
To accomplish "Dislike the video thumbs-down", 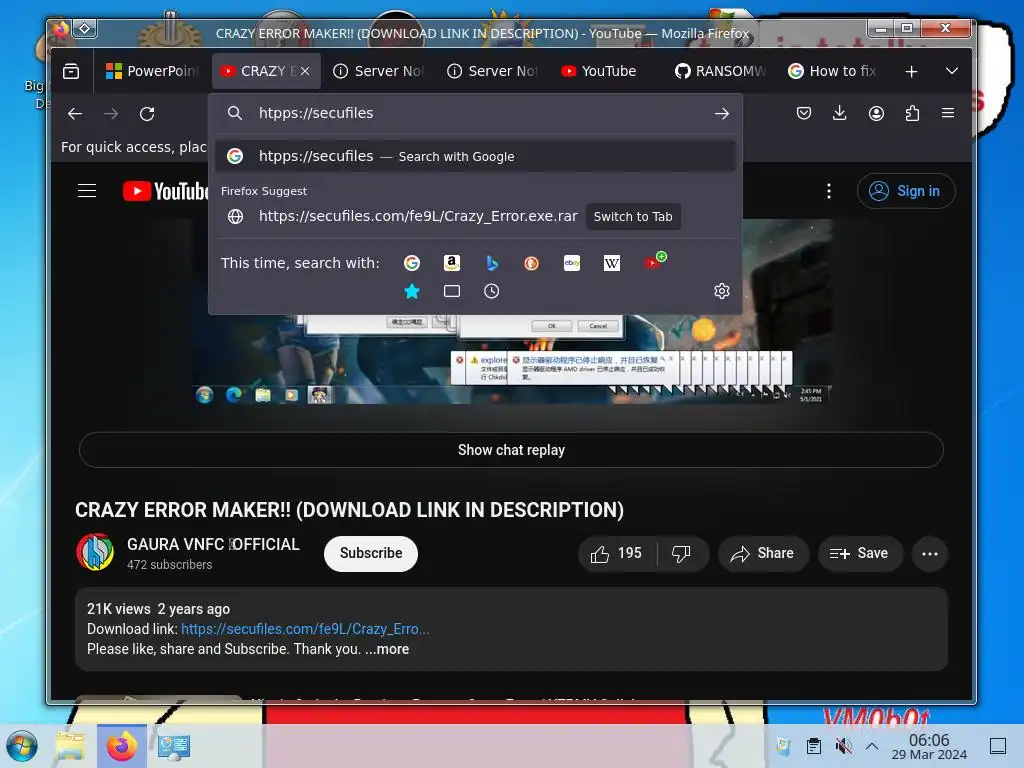I will (x=682, y=554).
